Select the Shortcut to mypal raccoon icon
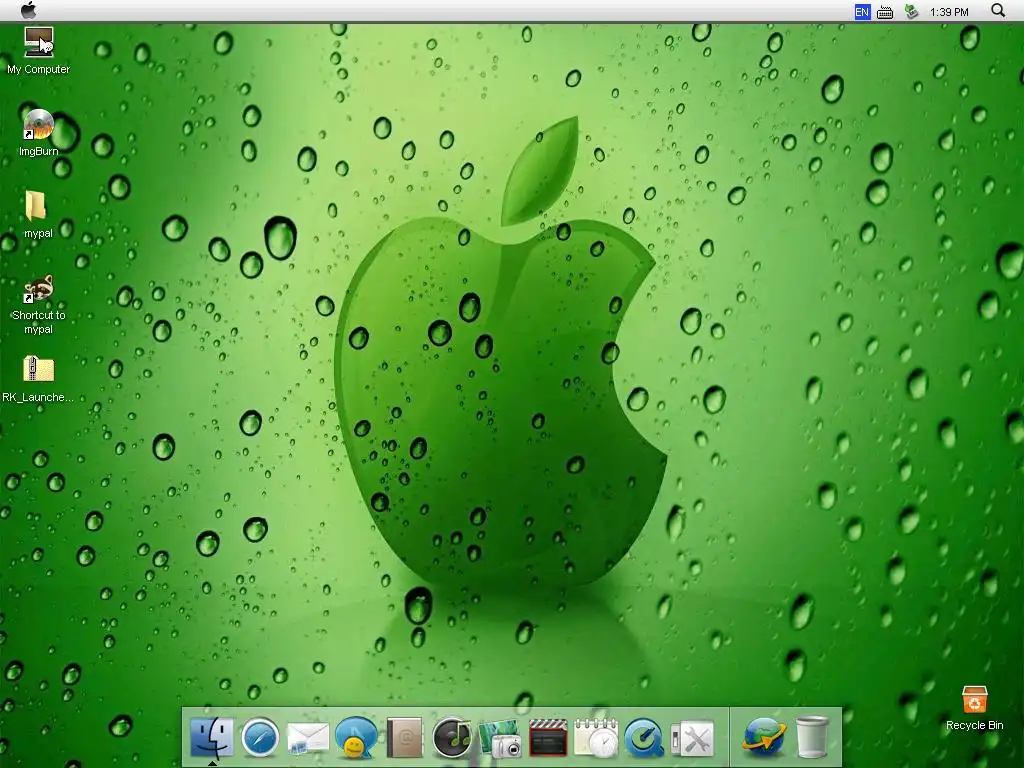The height and width of the screenshot is (768, 1024). [x=39, y=288]
